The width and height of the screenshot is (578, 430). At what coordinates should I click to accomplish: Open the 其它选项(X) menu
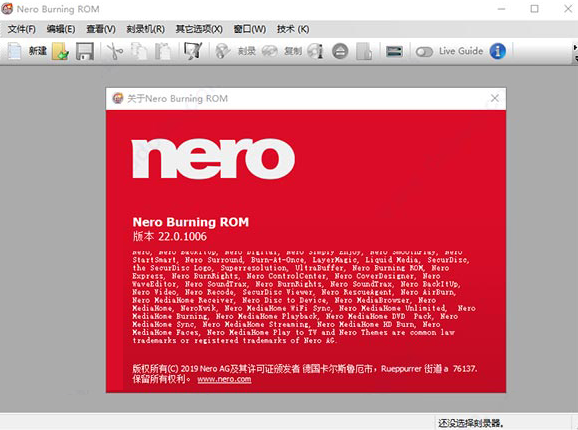(199, 29)
